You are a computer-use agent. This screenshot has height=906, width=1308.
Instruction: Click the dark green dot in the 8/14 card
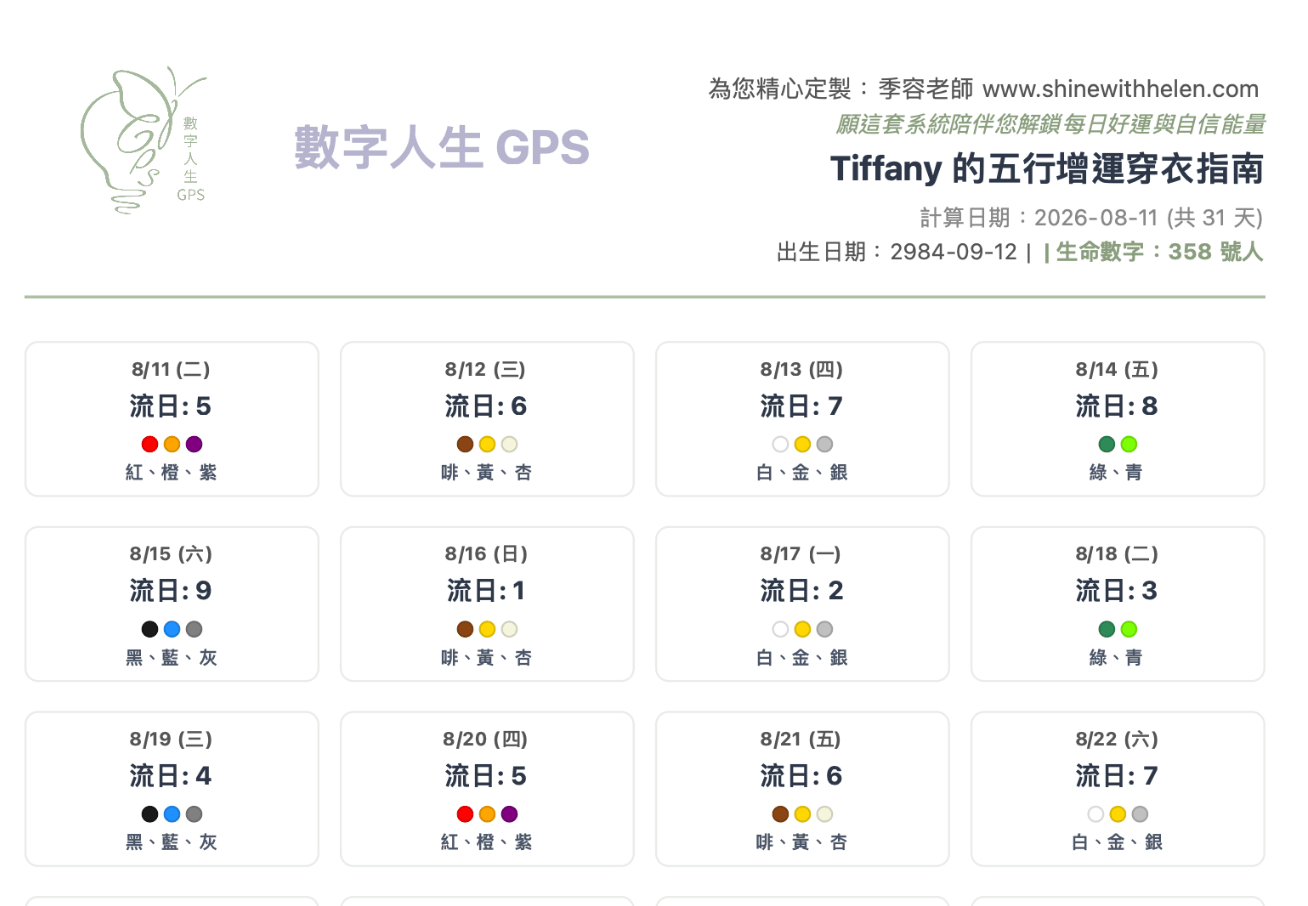(x=1107, y=444)
